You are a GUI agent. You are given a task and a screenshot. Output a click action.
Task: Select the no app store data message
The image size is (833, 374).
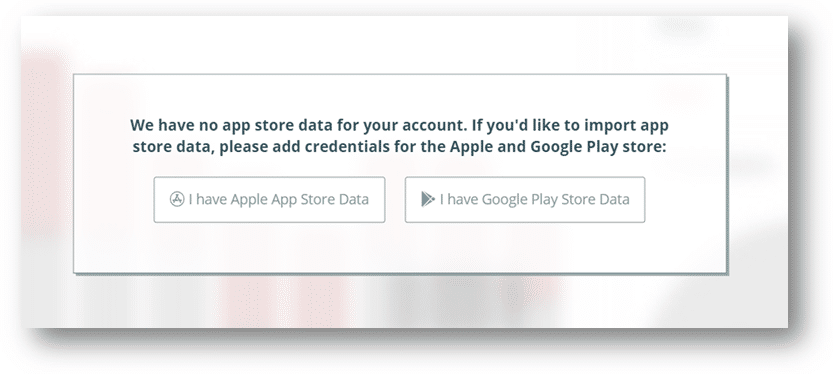coord(400,135)
